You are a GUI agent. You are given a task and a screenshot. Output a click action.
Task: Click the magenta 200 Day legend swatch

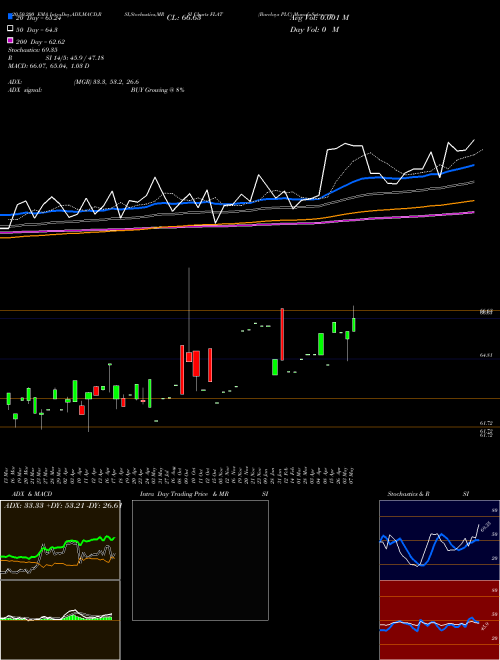tap(10, 40)
